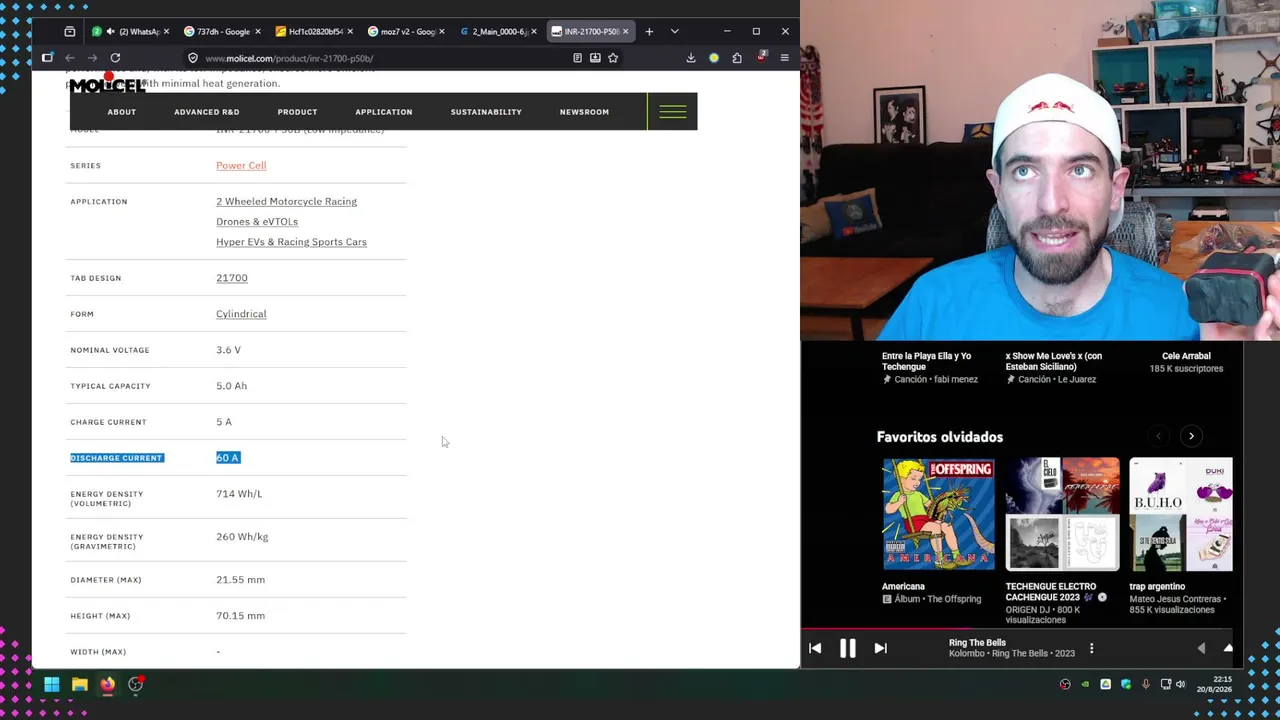Click the Firefox taskbar icon
1280x720 pixels.
(107, 684)
